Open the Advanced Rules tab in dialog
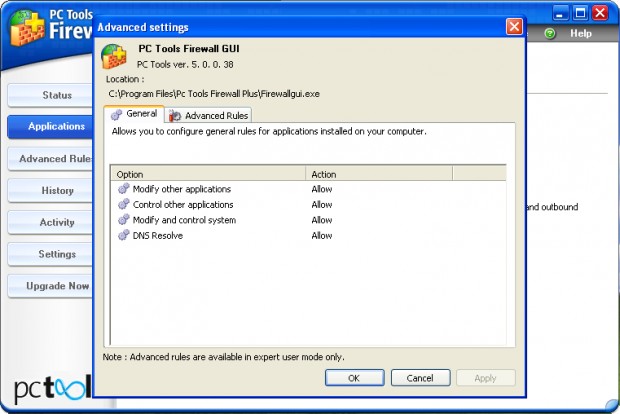Screen dimensions: 620x414 coord(208,115)
